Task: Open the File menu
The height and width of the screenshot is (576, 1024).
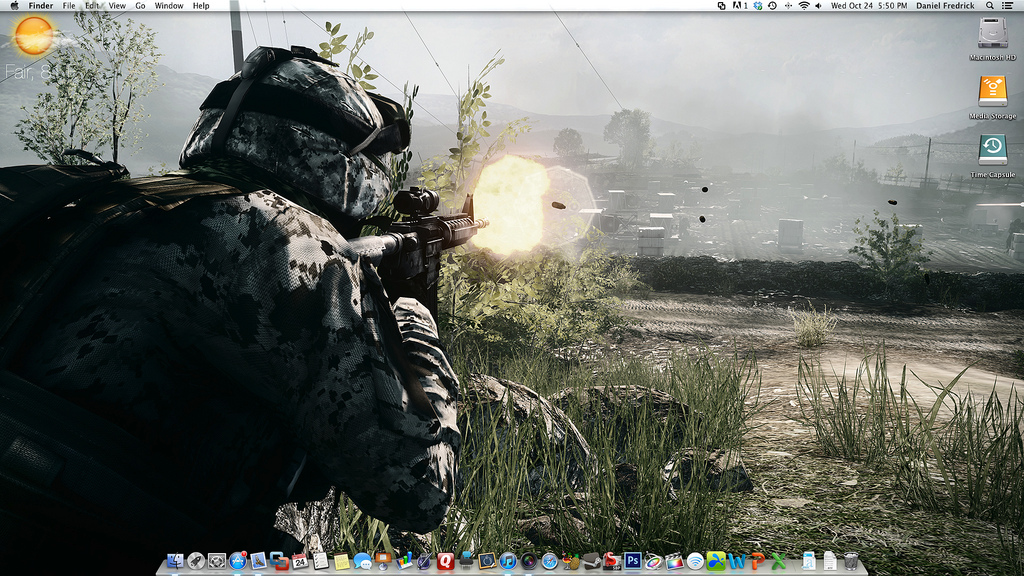Action: point(69,5)
